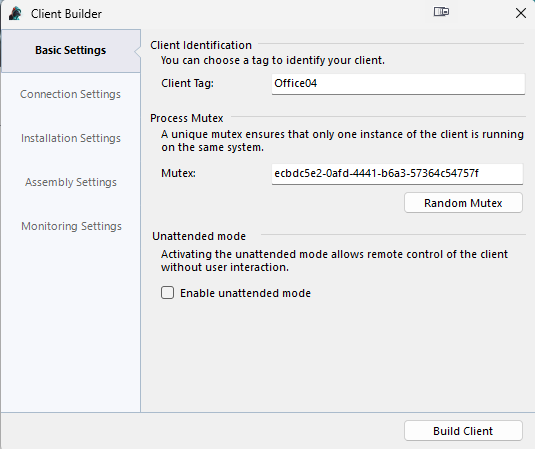Open the Connection Settings tab
Image resolution: width=535 pixels, height=449 pixels.
(70, 94)
